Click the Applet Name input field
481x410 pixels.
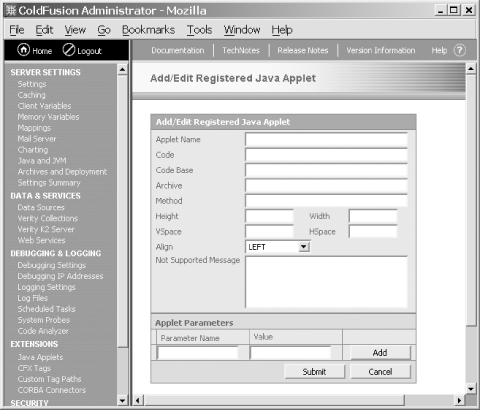(326, 140)
